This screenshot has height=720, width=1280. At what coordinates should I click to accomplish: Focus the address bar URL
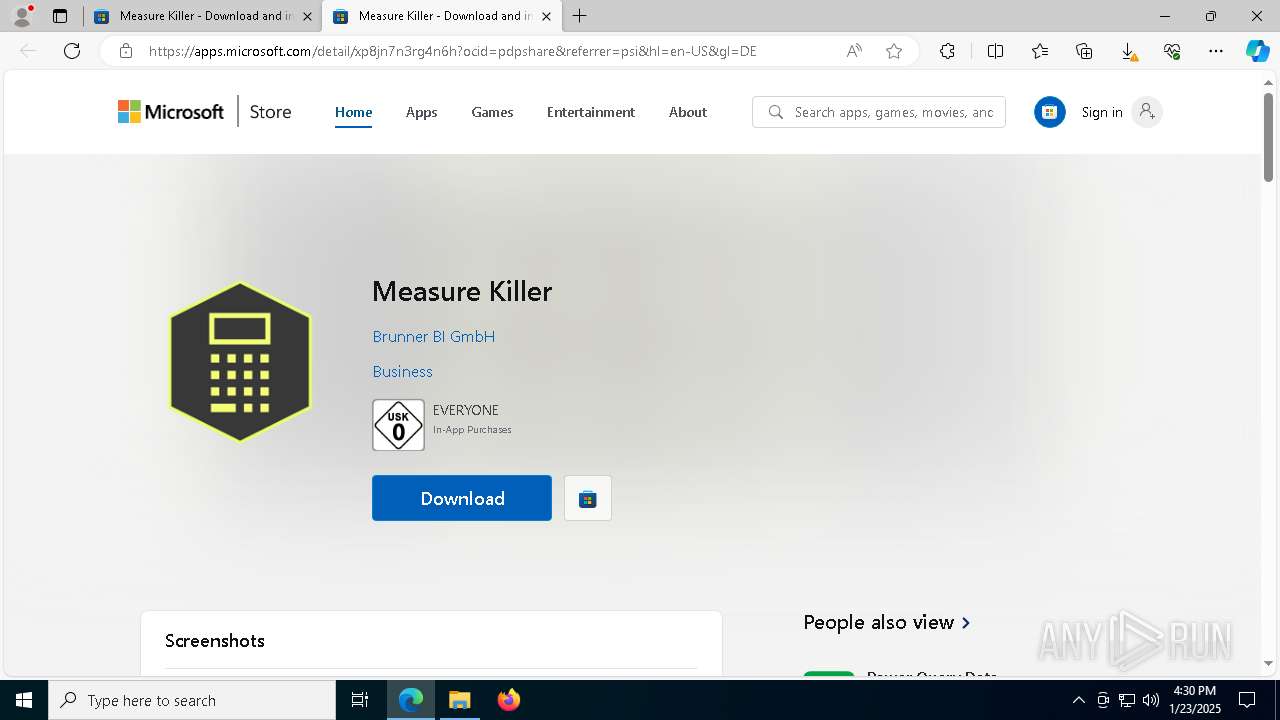coord(452,51)
